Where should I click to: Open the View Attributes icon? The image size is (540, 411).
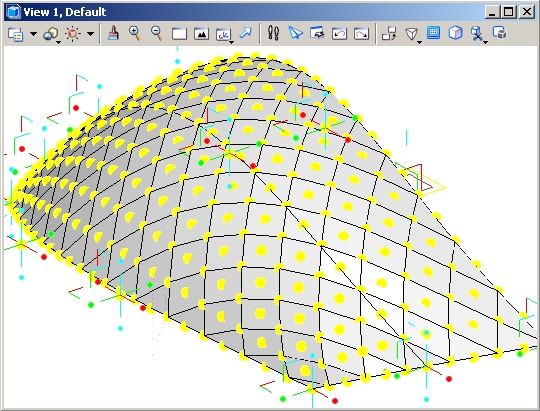pyautogui.click(x=15, y=34)
